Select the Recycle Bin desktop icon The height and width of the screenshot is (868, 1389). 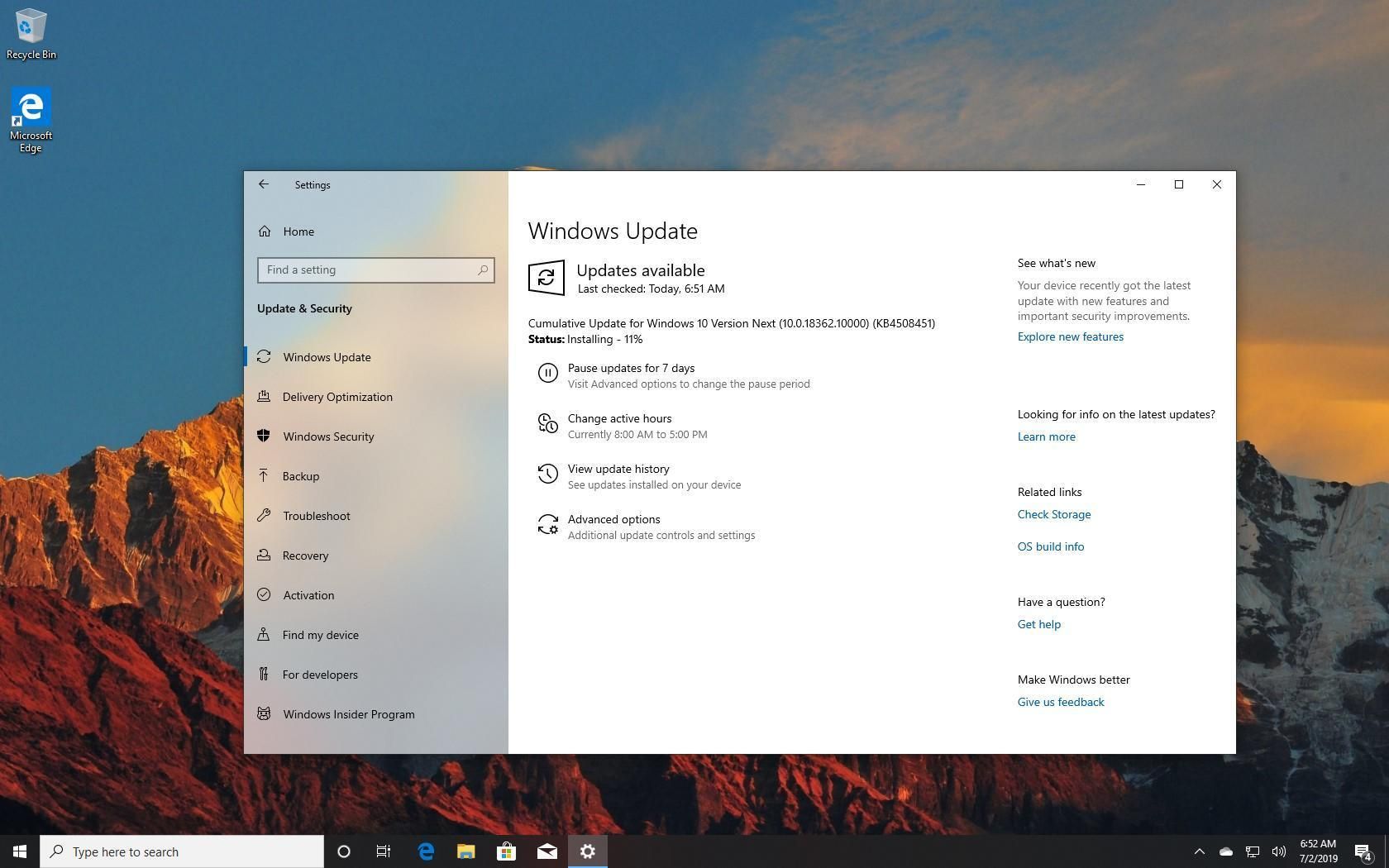(x=31, y=34)
